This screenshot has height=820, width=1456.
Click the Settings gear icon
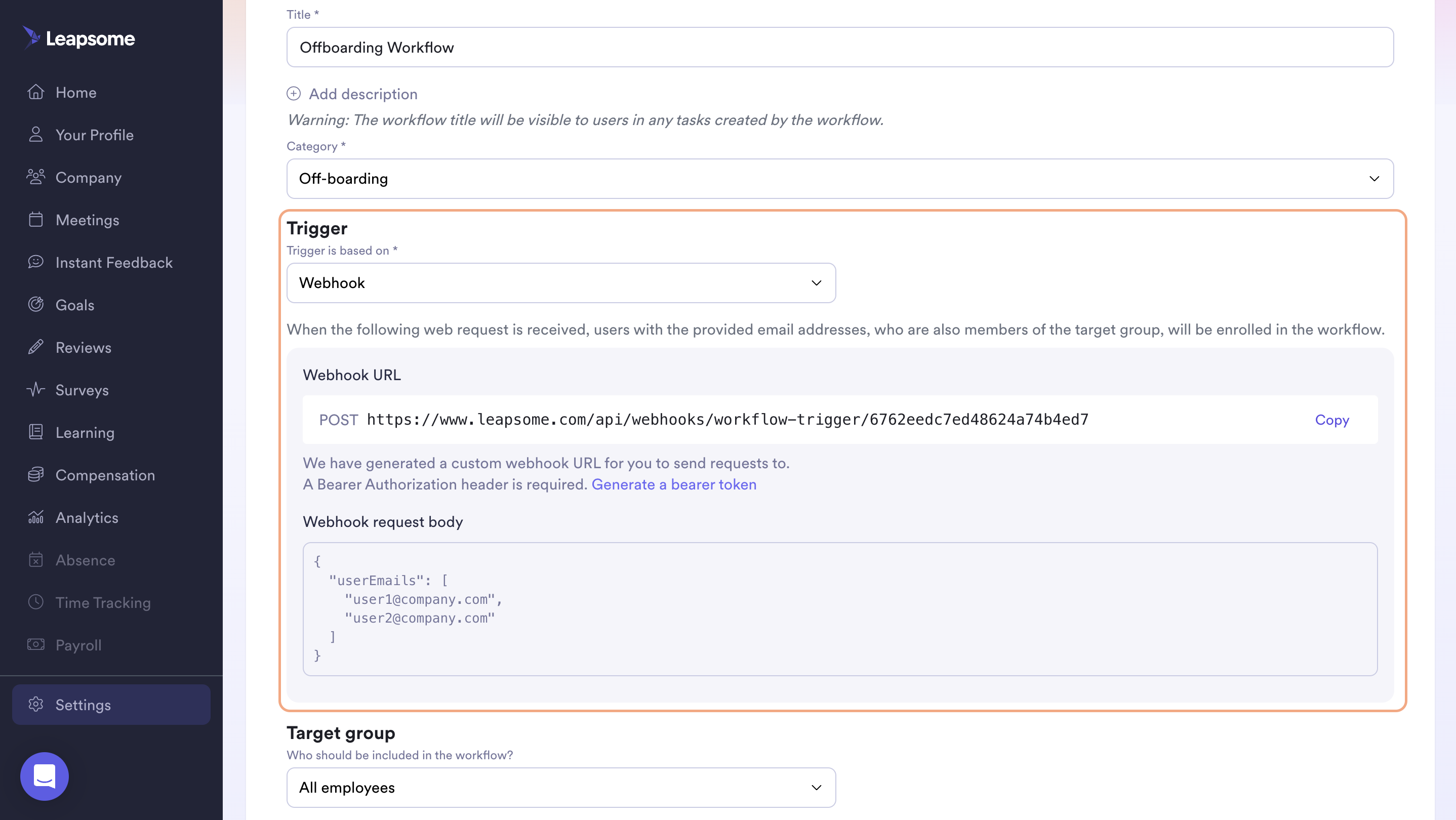pyautogui.click(x=35, y=704)
